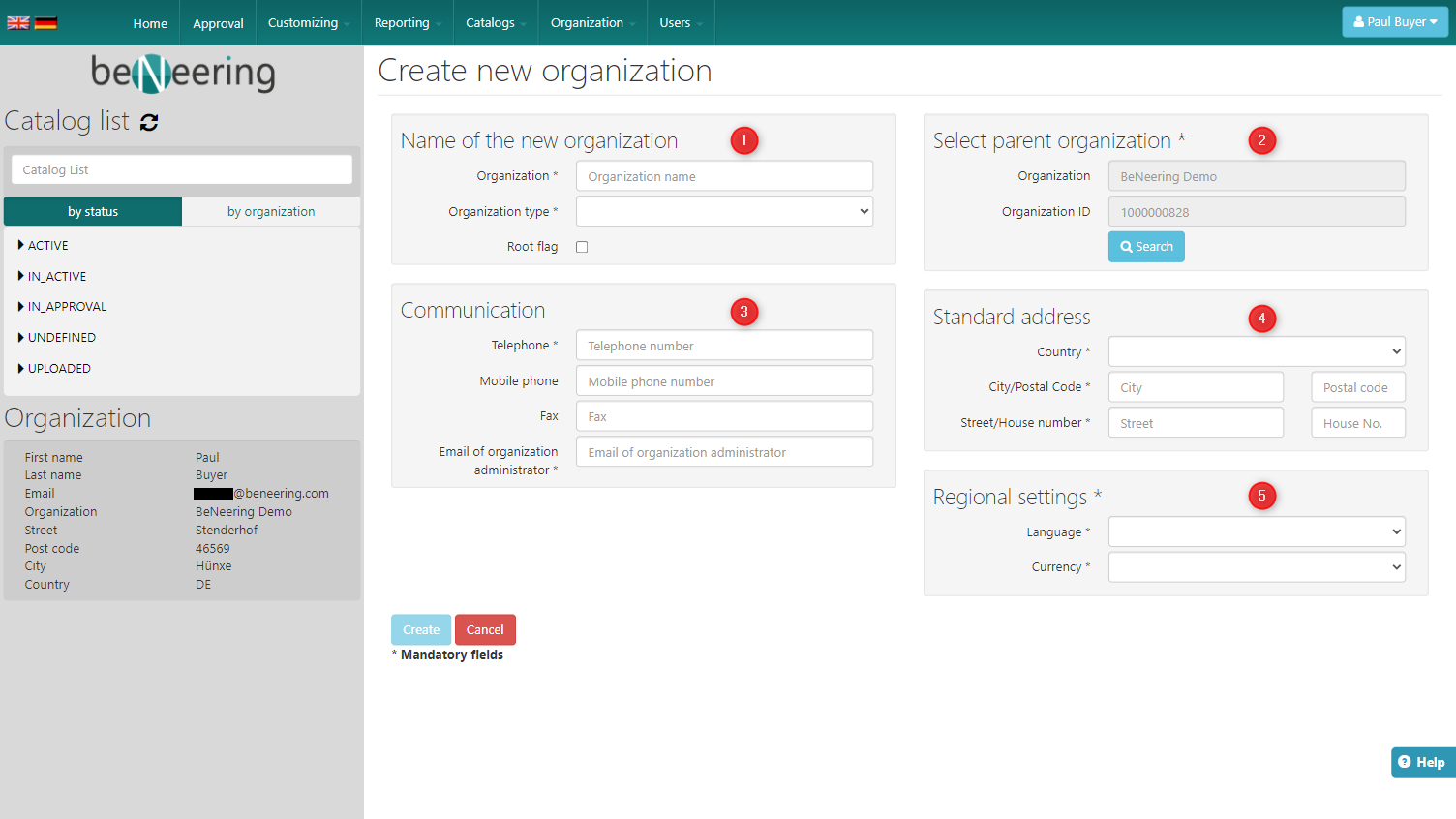Click red step marker number 5
Viewport: 1456px width, 819px height.
tap(1261, 496)
